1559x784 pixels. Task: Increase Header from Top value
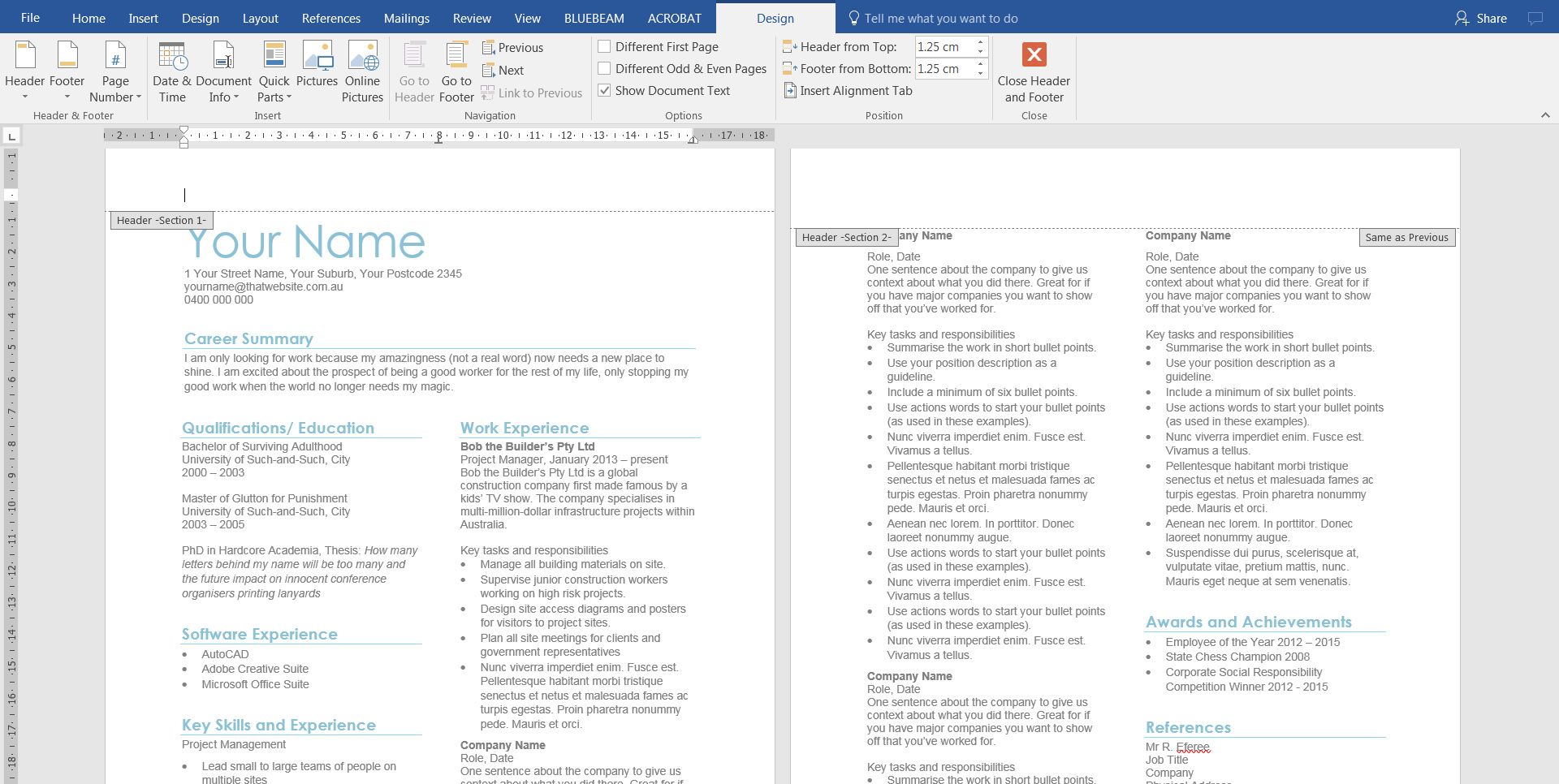click(x=981, y=42)
